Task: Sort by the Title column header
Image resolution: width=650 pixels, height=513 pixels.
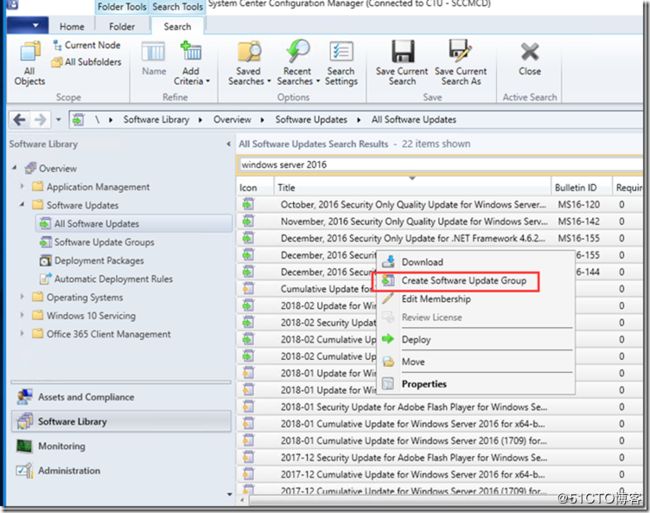Action: tap(412, 188)
